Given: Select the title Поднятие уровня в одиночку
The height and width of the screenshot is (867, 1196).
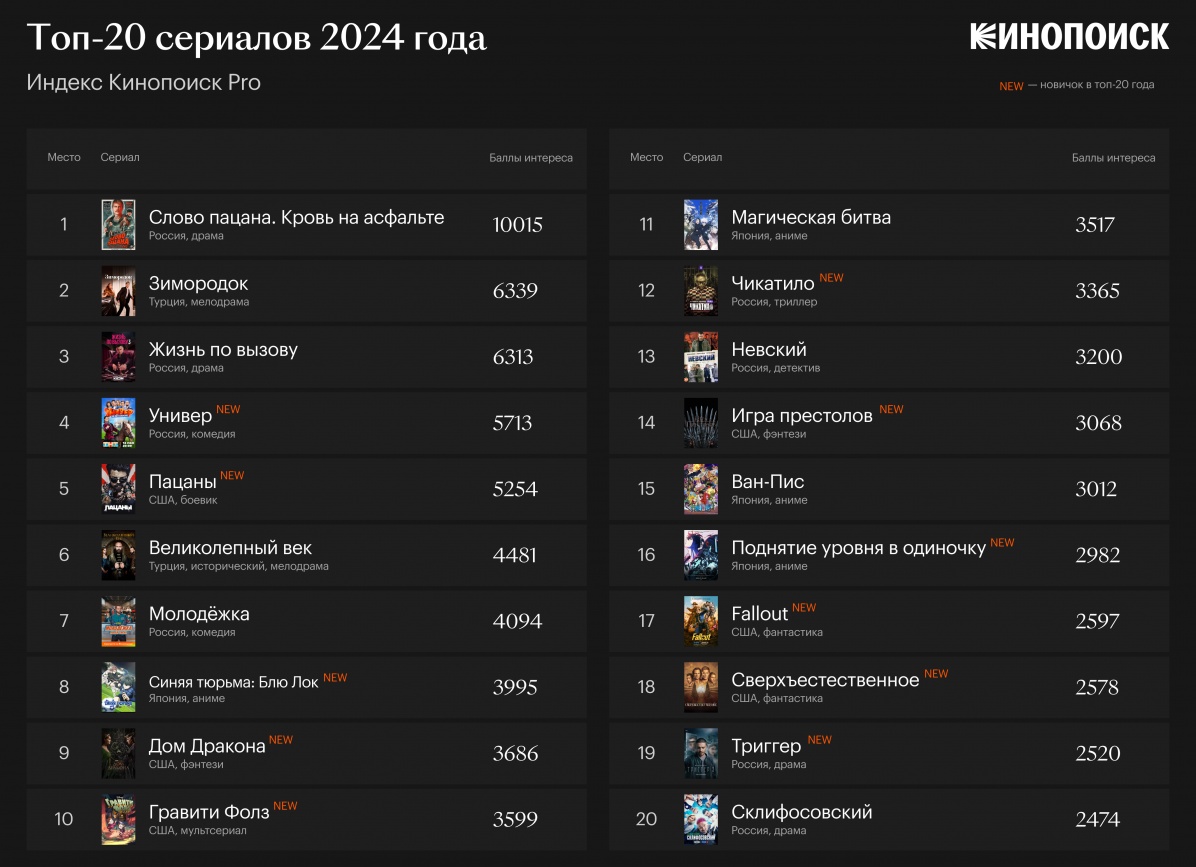Looking at the screenshot, I should [x=859, y=548].
